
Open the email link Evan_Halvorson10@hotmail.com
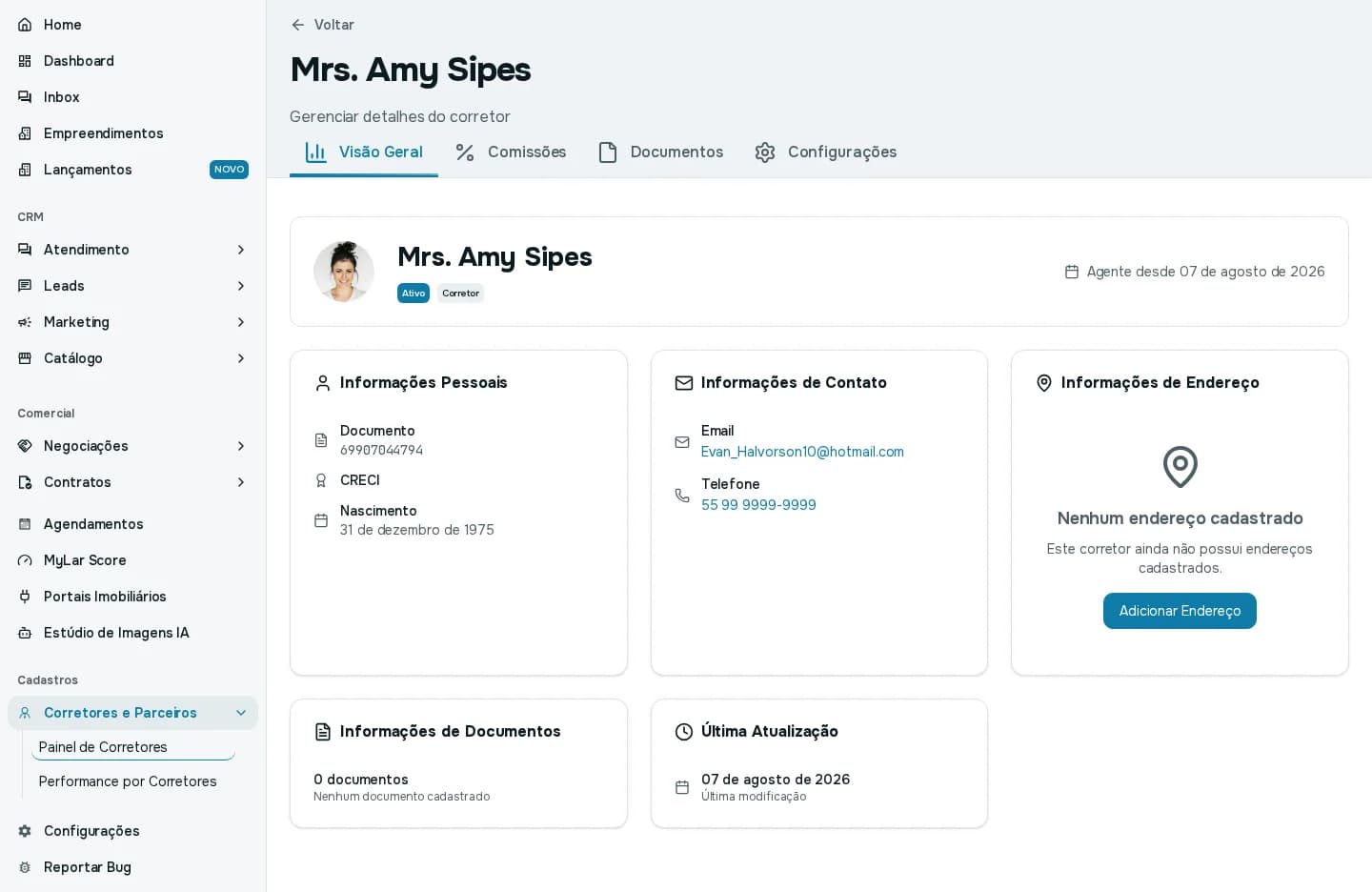pyautogui.click(x=802, y=452)
